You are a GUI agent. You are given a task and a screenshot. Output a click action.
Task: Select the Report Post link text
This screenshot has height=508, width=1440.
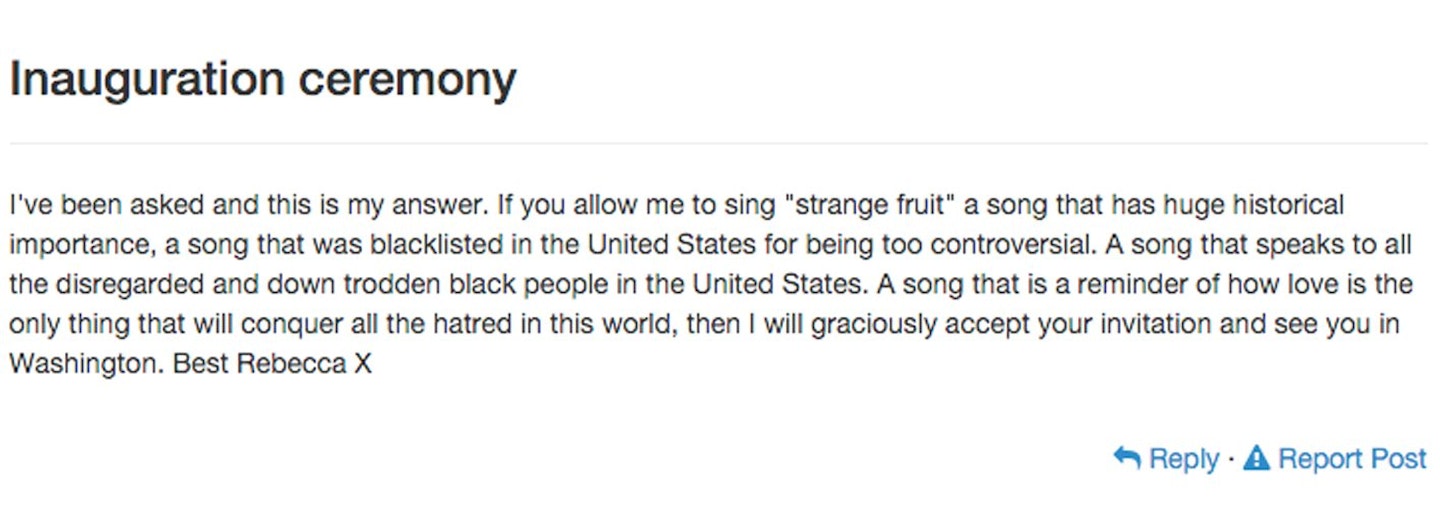click(1353, 459)
